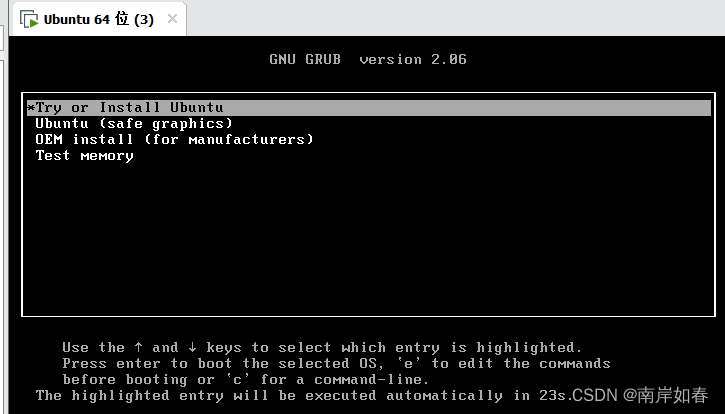Click the up arrow symbol in help text

tap(138, 347)
